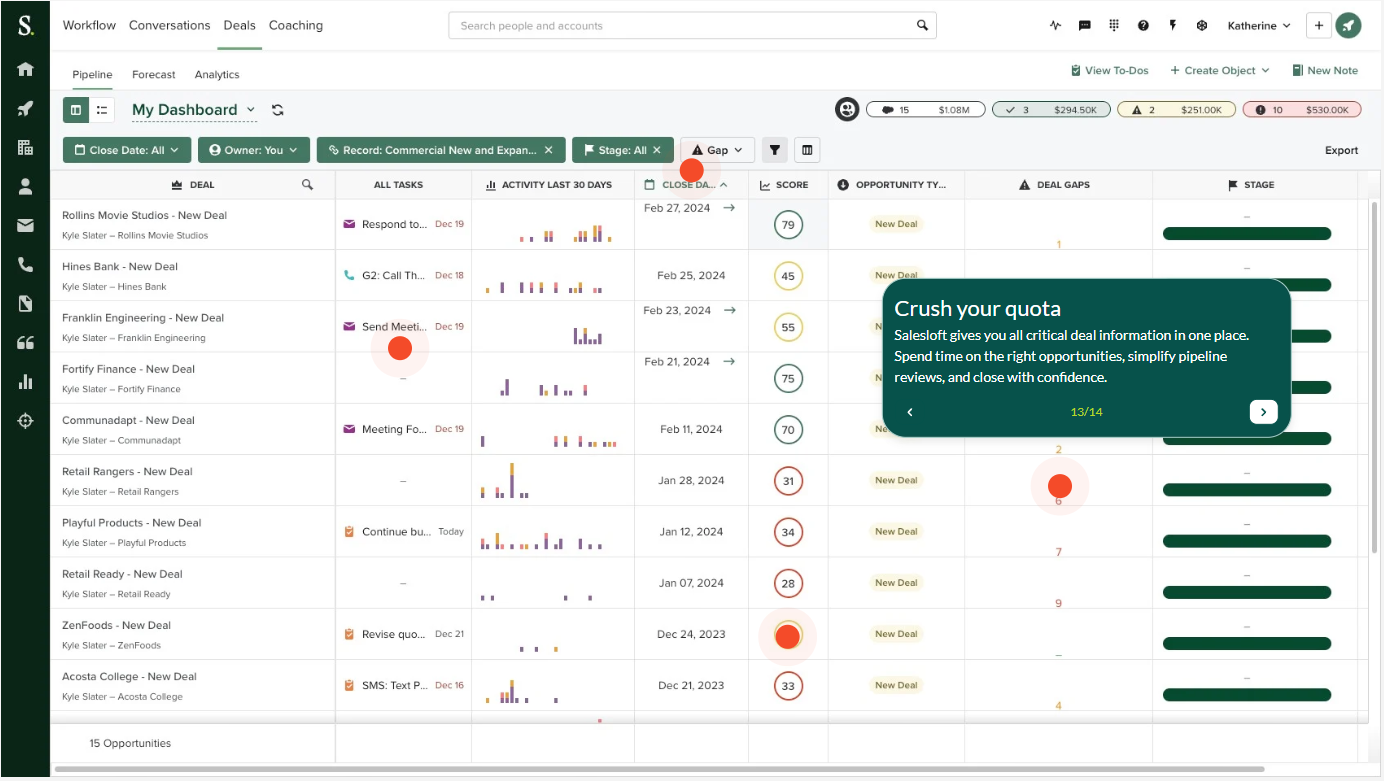Toggle the red 10 deals $530.00K pill
The image size is (1384, 781).
coord(1302,110)
